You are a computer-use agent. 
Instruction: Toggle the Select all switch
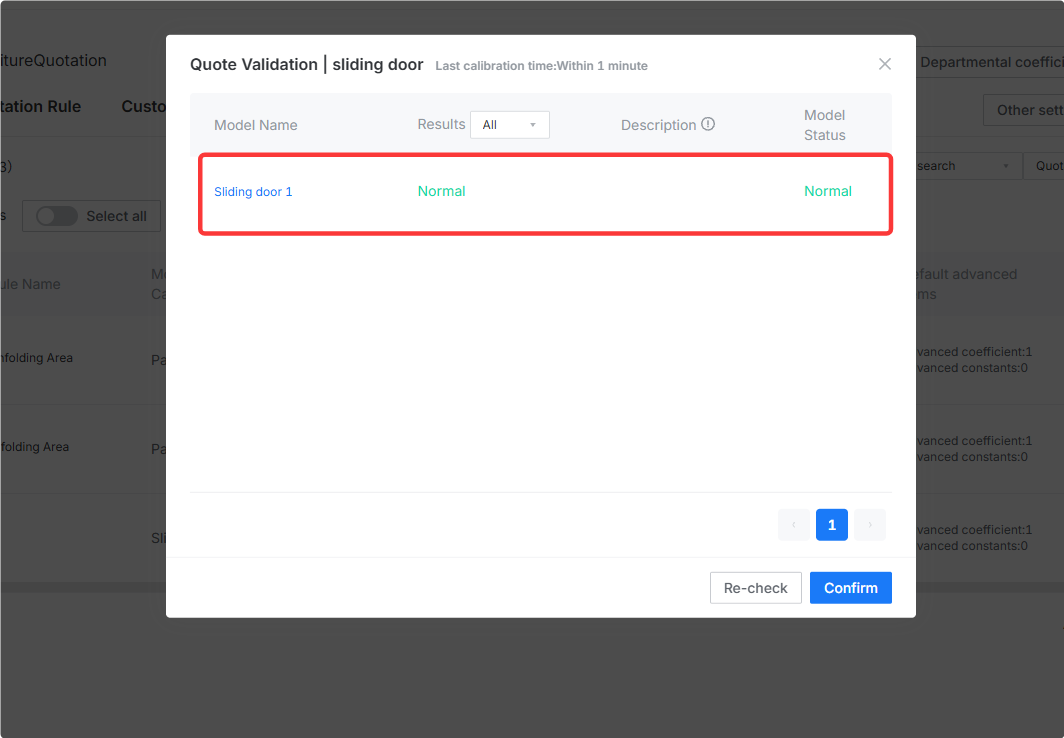57,216
